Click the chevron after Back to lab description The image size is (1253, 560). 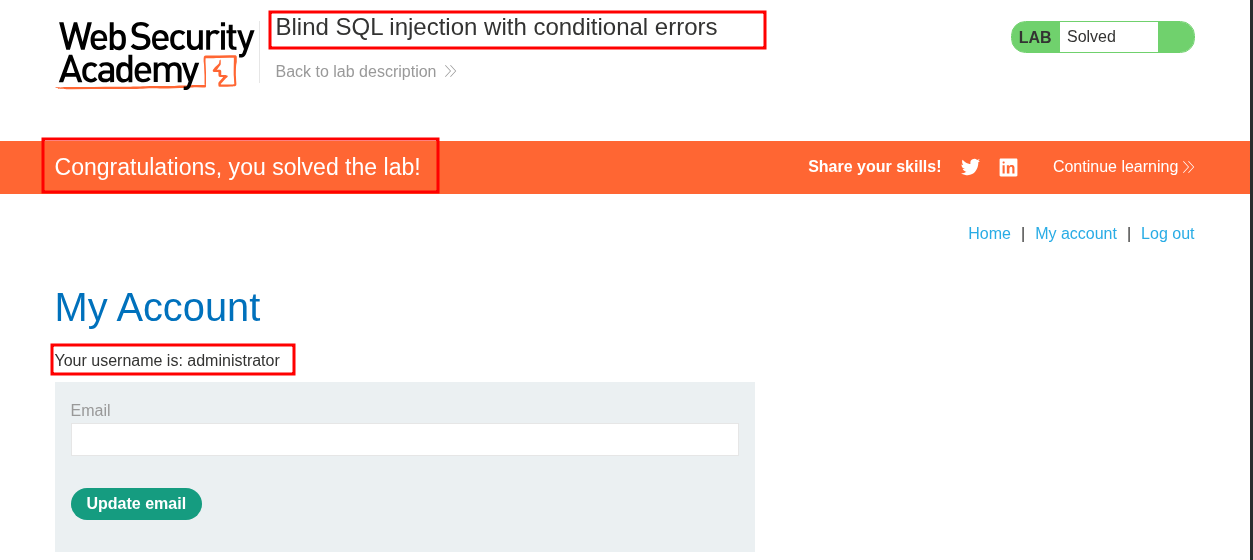tap(451, 72)
